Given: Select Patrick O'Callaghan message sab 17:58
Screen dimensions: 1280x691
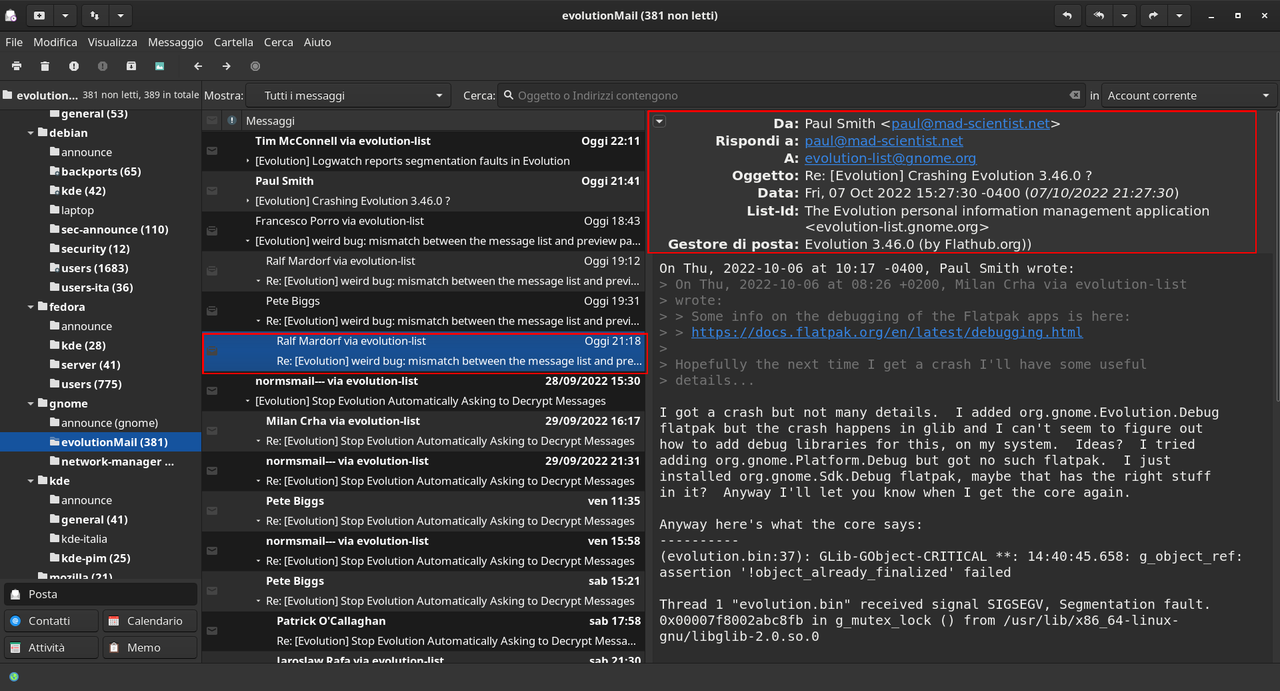Looking at the screenshot, I should pyautogui.click(x=423, y=631).
